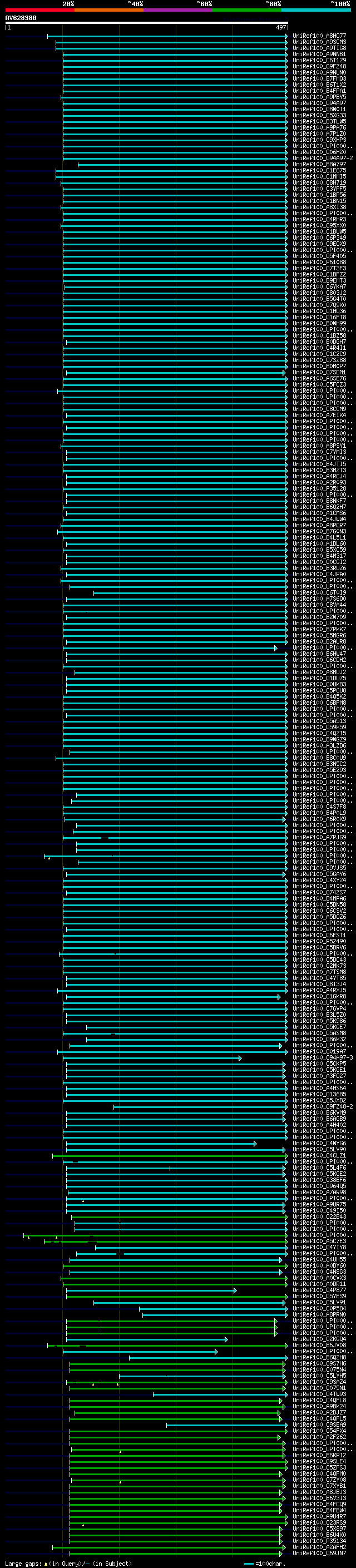The image size is (356, 1568).
Task: Choose hit UniRef100_C1MMI5
Action: pyautogui.click(x=319, y=176)
